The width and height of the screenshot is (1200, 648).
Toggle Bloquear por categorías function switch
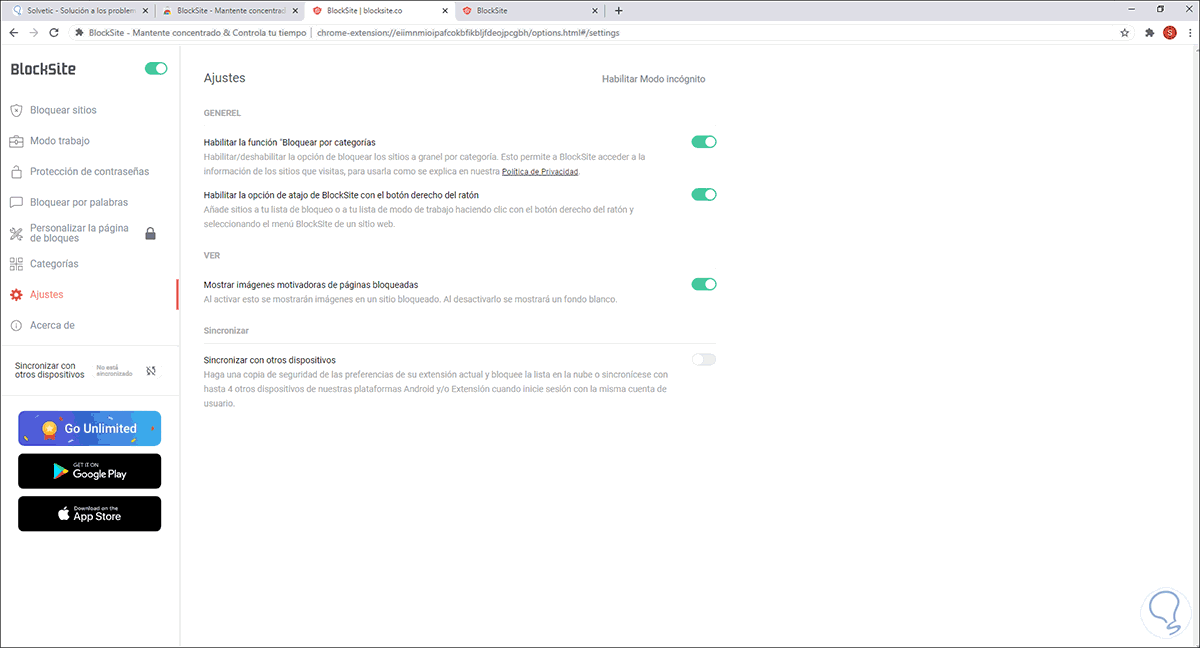[704, 142]
